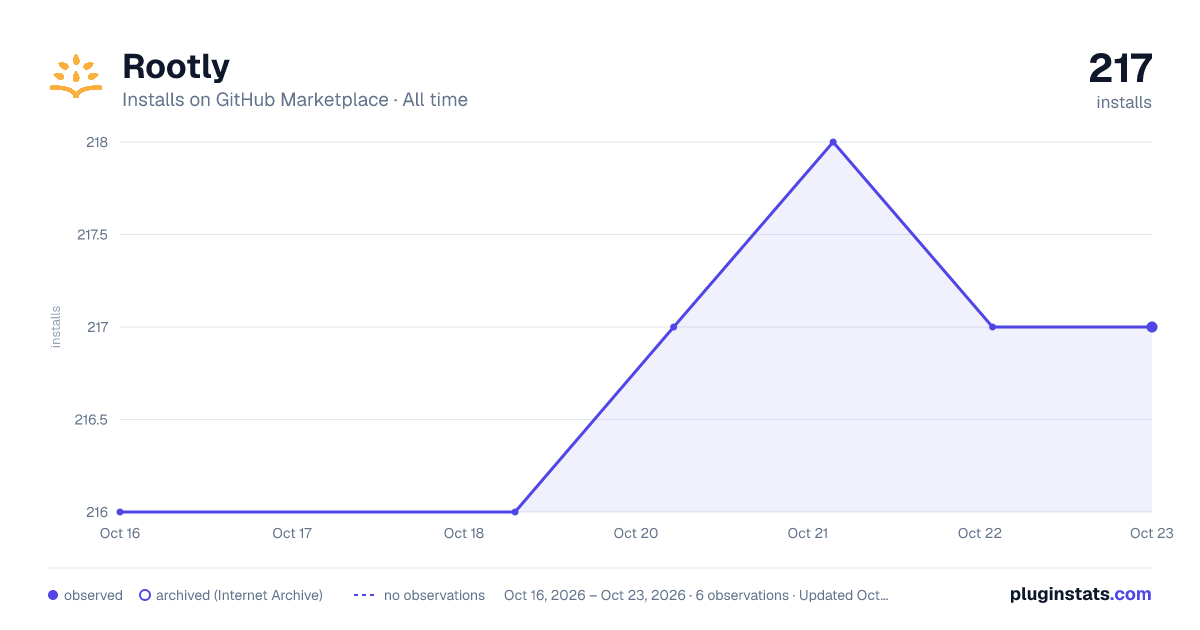Click the x-axis label Oct 17
The width and height of the screenshot is (1200, 630).
click(x=292, y=533)
